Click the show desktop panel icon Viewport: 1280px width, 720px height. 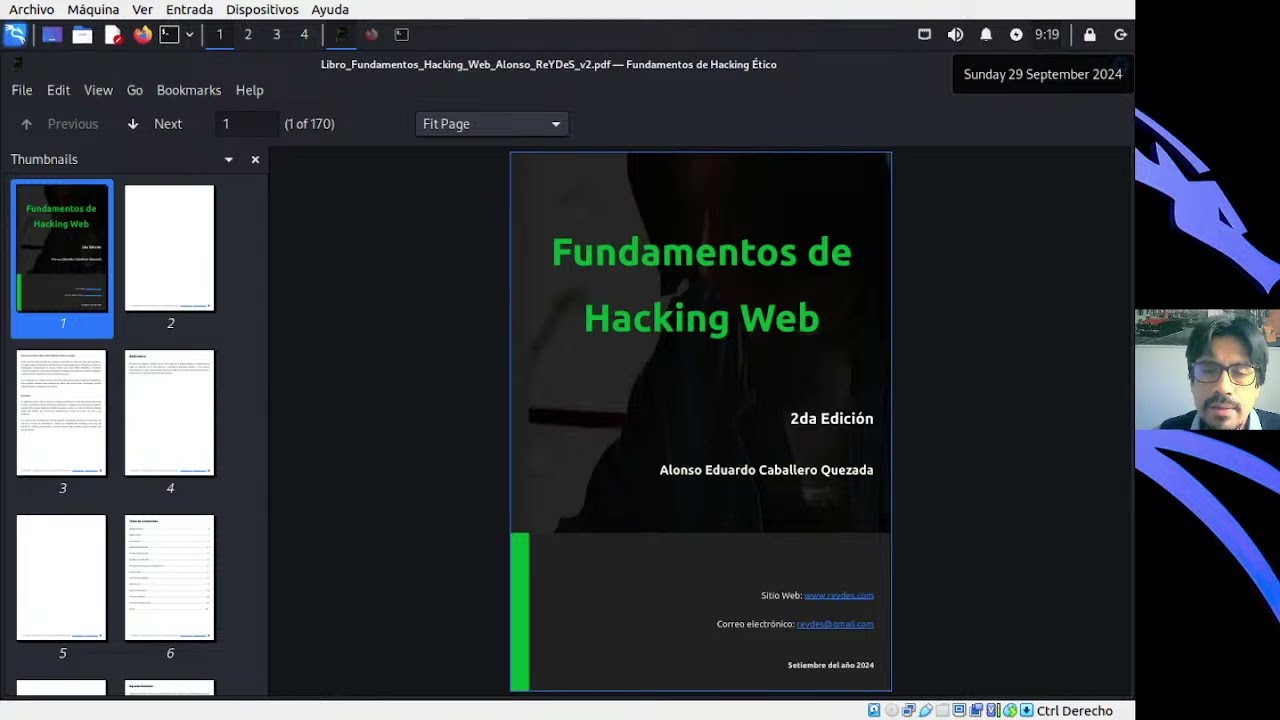[x=52, y=35]
